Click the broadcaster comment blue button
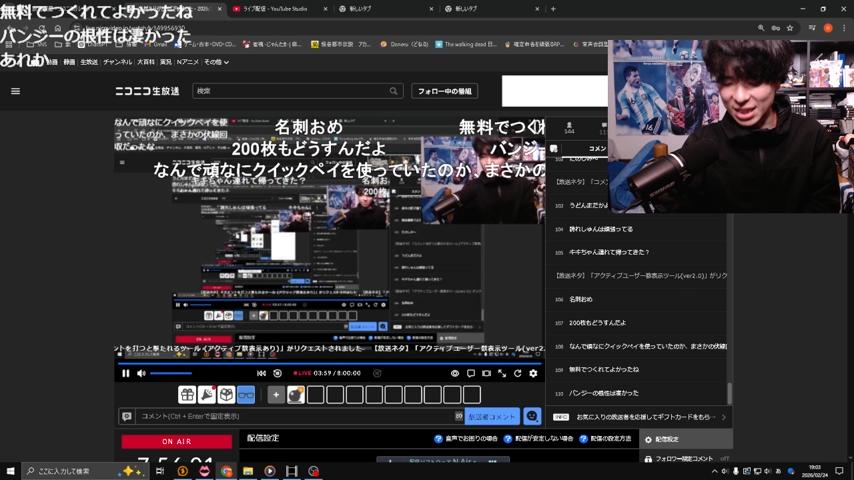854x480 pixels. click(x=492, y=416)
